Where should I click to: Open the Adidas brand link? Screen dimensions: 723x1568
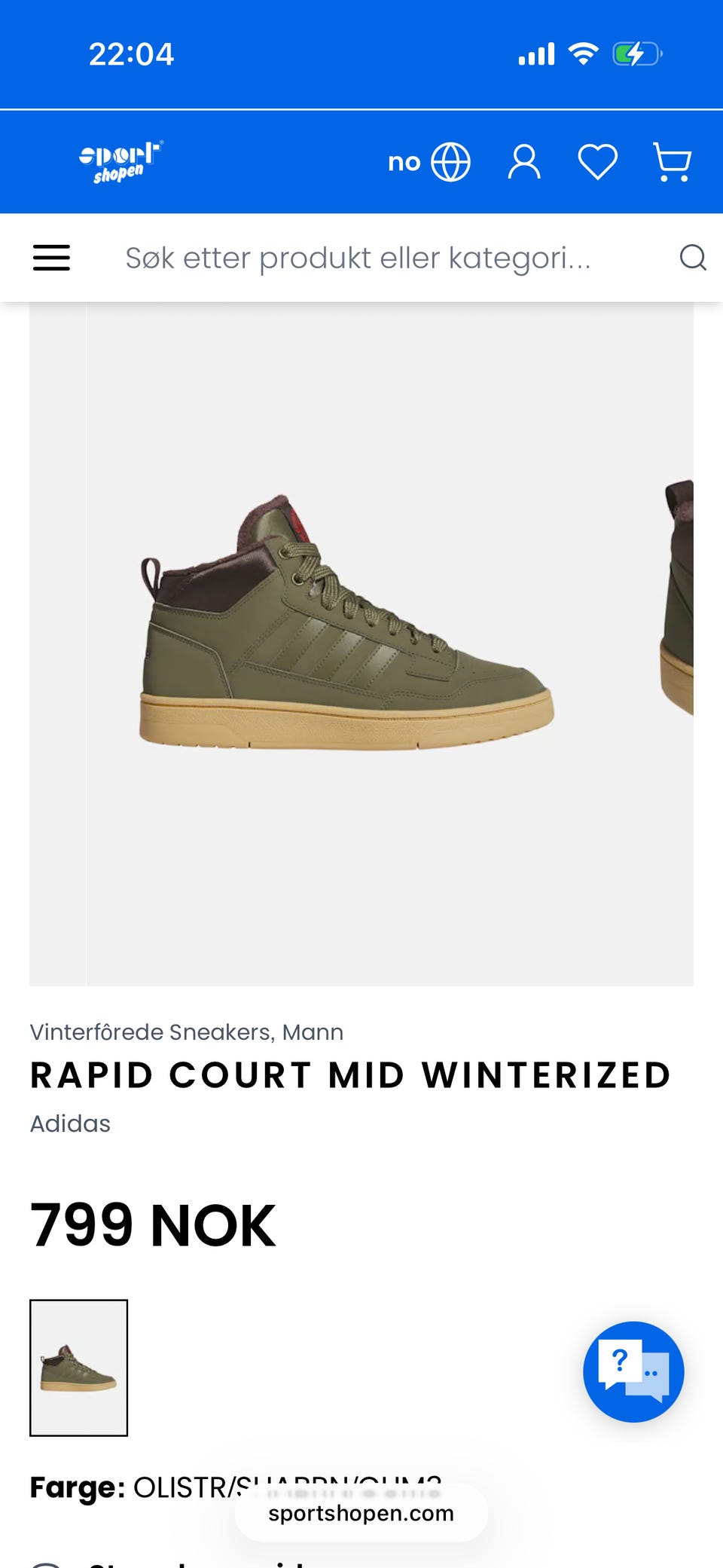pos(70,1123)
